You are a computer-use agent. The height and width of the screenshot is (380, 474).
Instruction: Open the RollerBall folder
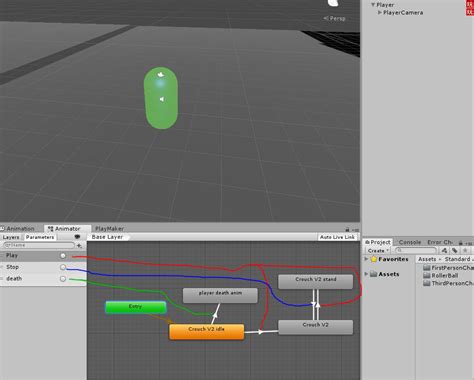point(441,276)
